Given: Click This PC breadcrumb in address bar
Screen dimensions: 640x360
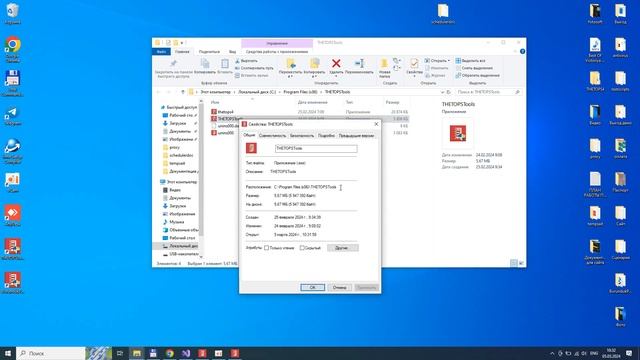Looking at the screenshot, I should [x=216, y=92].
